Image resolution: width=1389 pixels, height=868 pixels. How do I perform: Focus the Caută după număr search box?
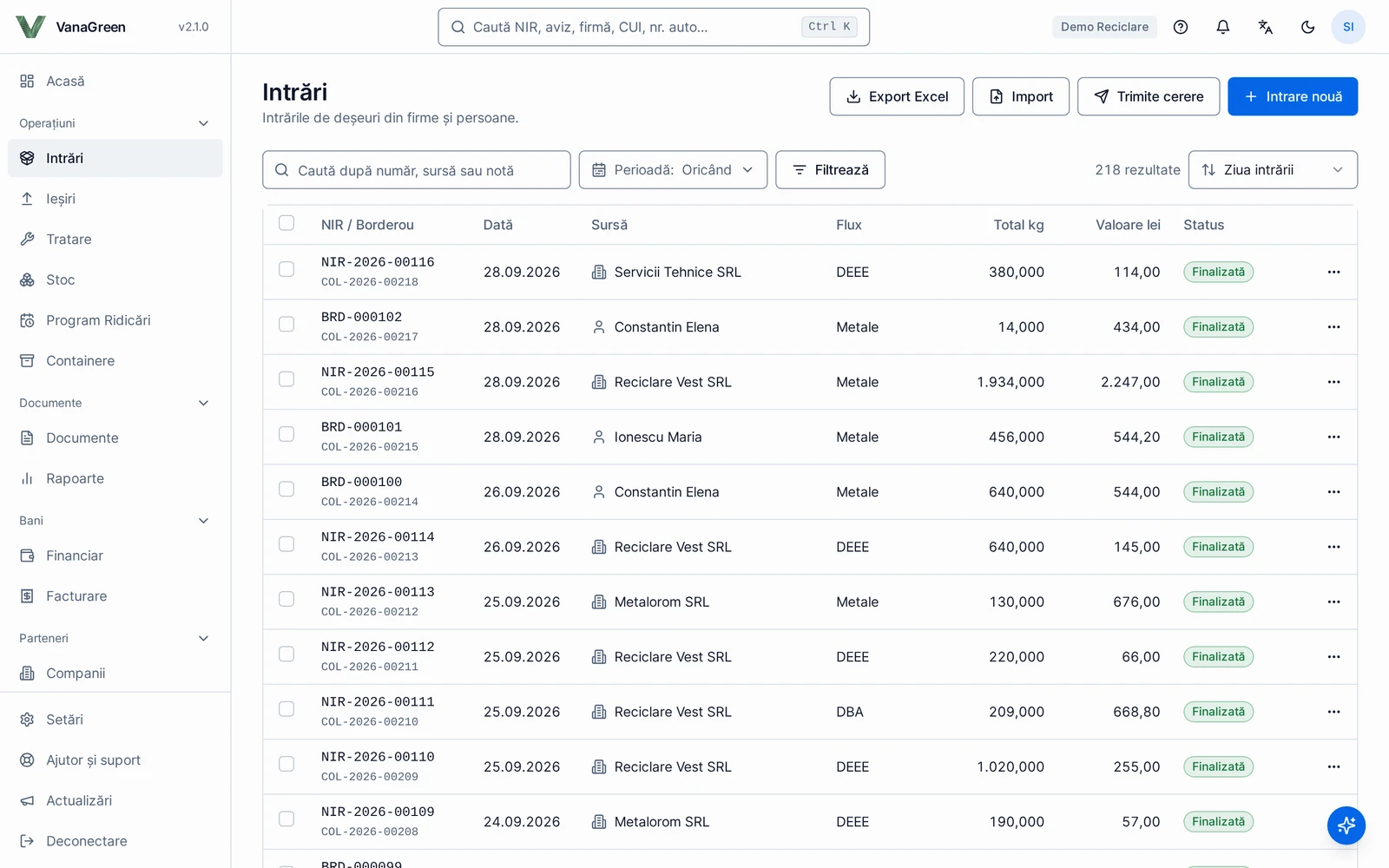click(x=417, y=170)
